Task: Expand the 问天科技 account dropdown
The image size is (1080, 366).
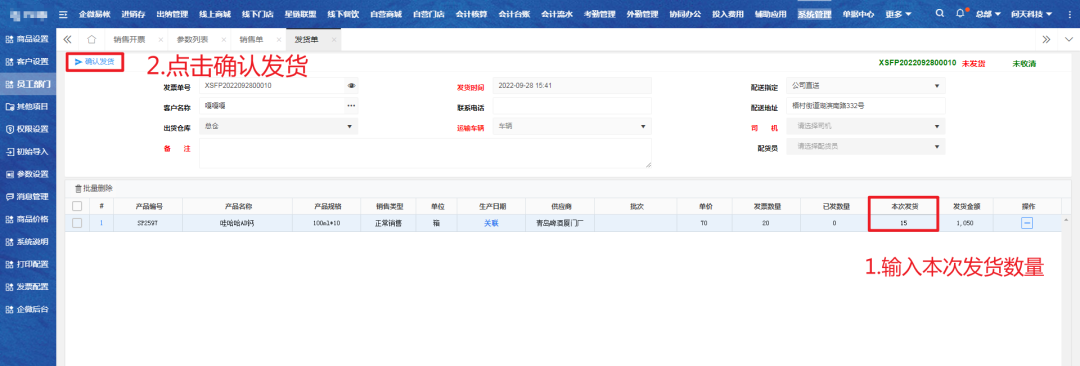Action: (1031, 14)
